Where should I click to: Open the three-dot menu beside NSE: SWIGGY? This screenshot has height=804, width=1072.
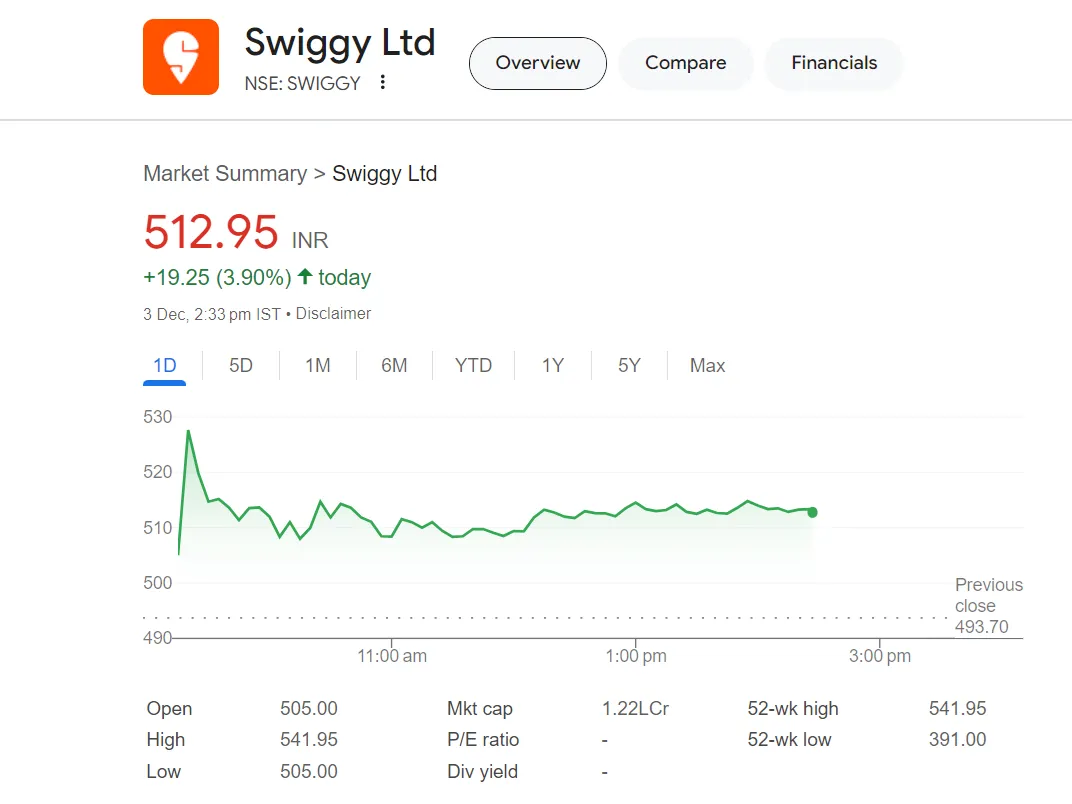point(383,83)
